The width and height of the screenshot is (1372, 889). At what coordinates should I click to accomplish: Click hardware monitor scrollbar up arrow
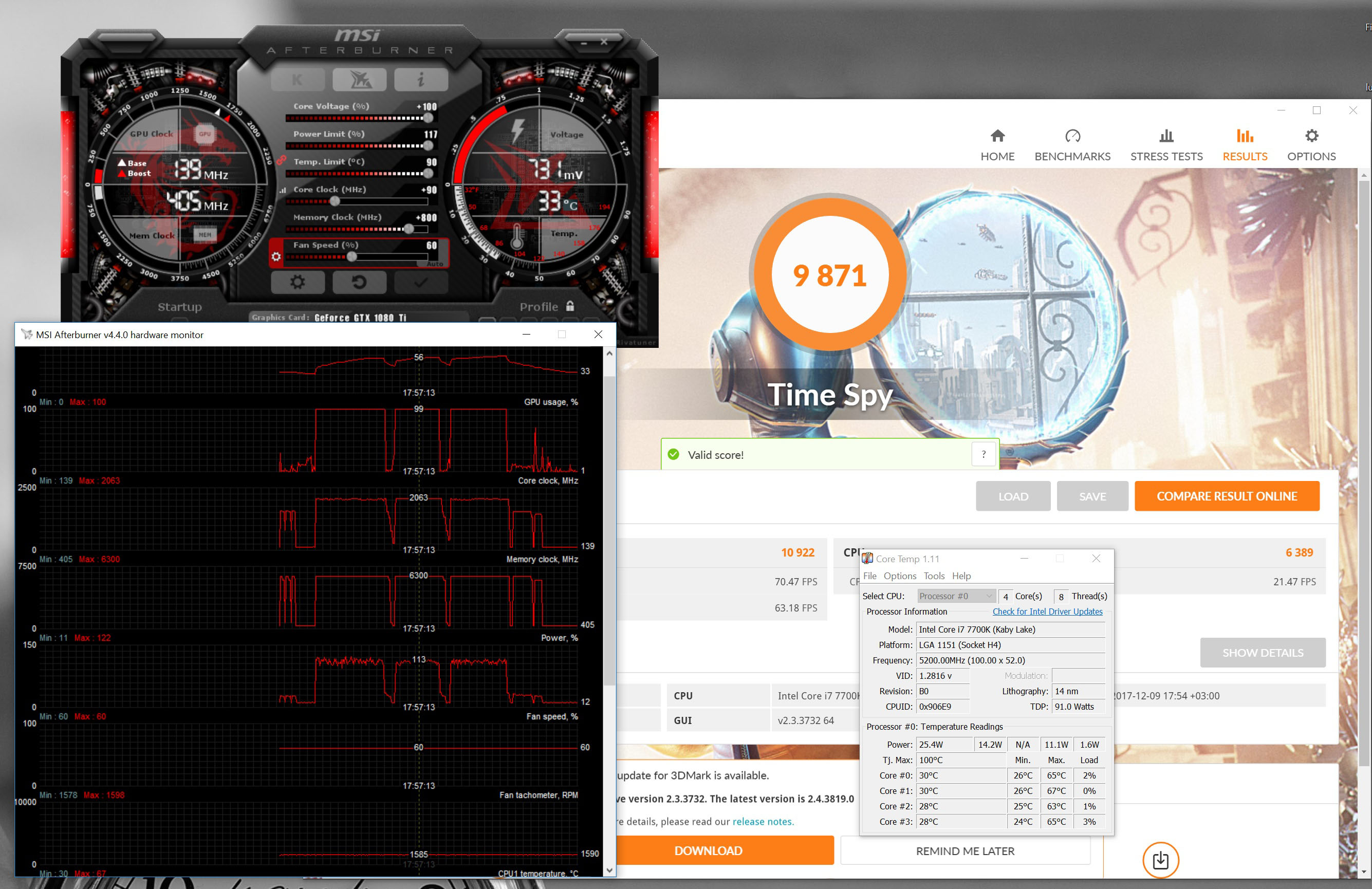click(x=609, y=354)
